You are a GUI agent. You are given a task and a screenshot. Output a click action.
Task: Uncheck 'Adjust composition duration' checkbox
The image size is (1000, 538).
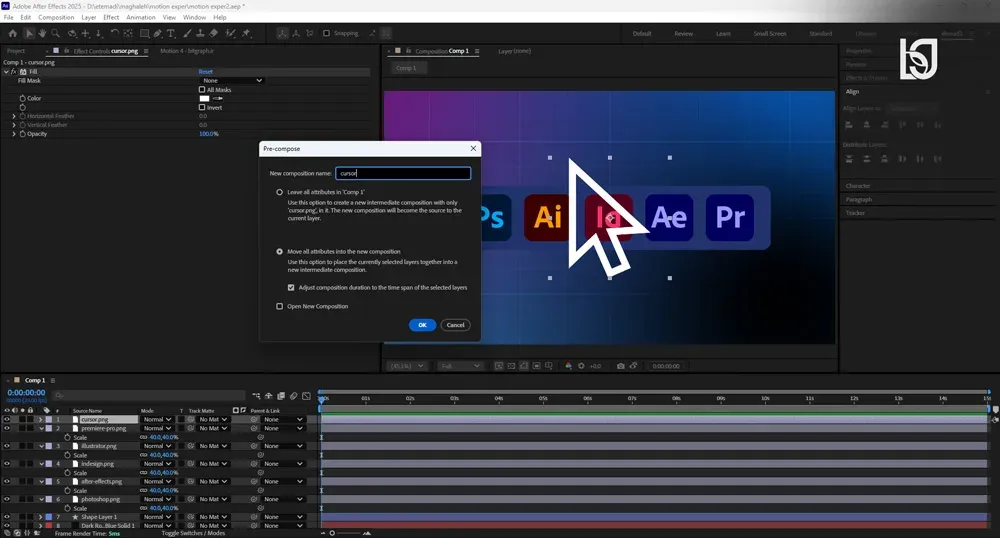[x=291, y=287]
